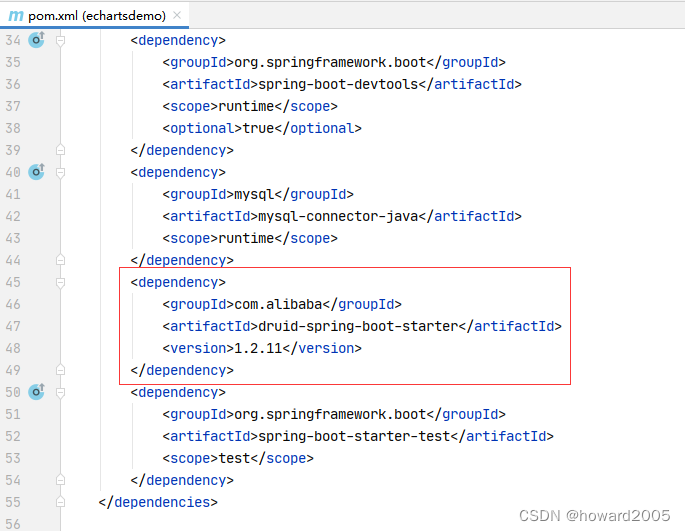Click the fold end marker on line 54
This screenshot has height=531, width=685.
click(x=61, y=480)
